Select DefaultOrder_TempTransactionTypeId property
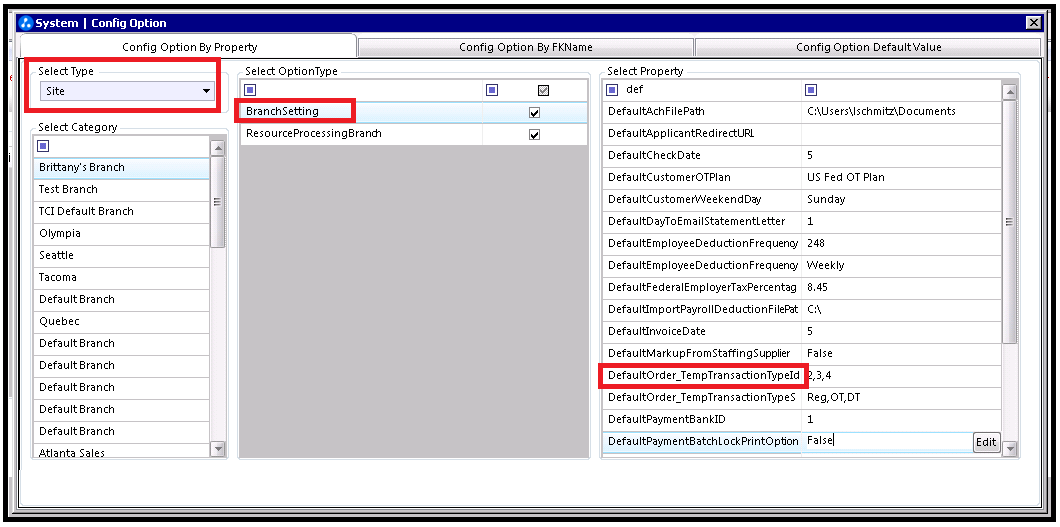The image size is (1060, 527). click(702, 376)
